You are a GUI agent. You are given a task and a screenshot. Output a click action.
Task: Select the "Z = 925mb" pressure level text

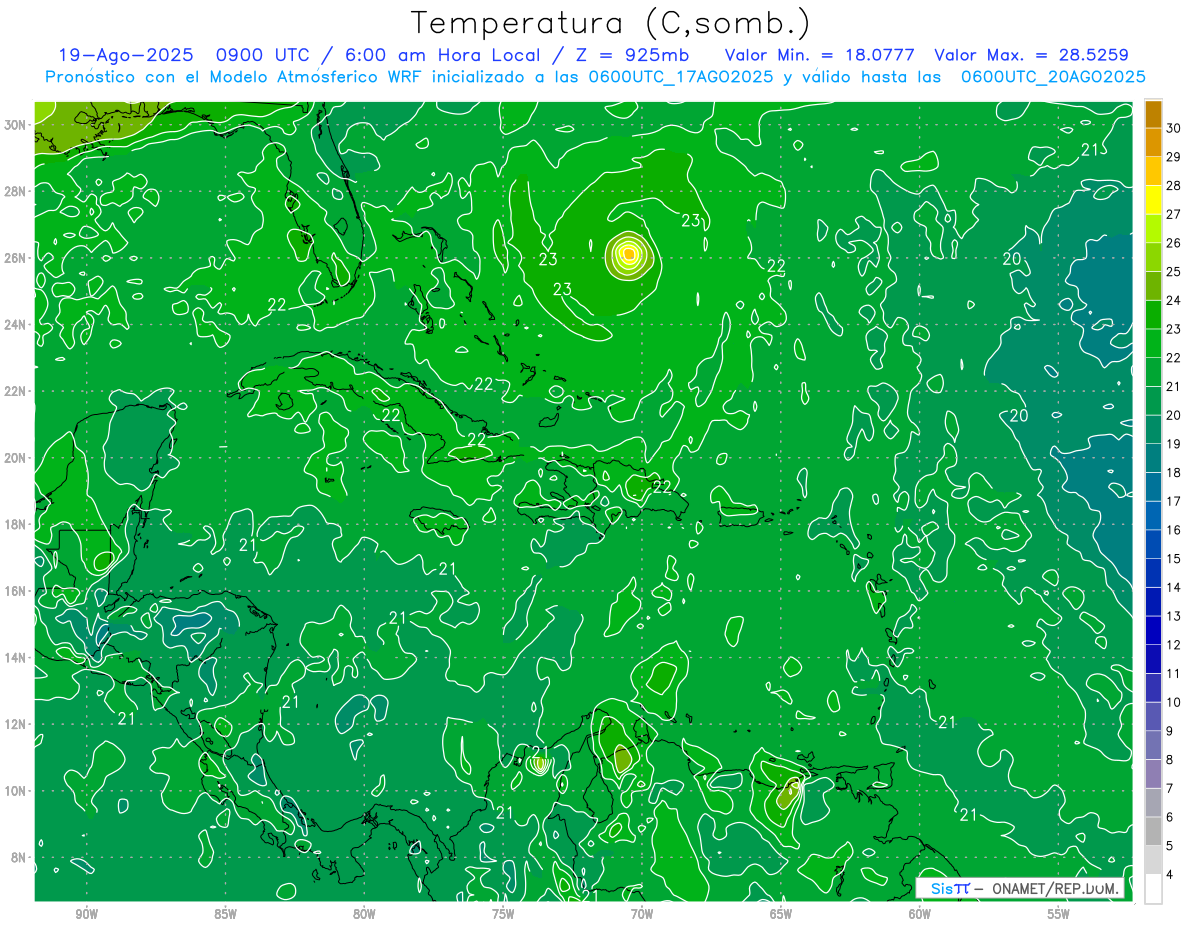coord(632,55)
